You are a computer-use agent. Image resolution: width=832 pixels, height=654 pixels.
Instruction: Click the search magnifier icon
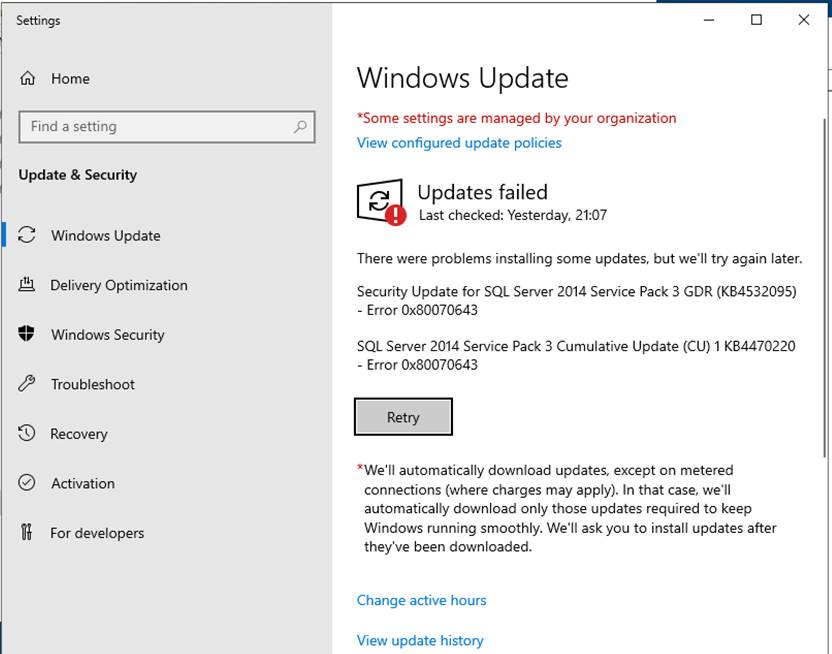[300, 127]
